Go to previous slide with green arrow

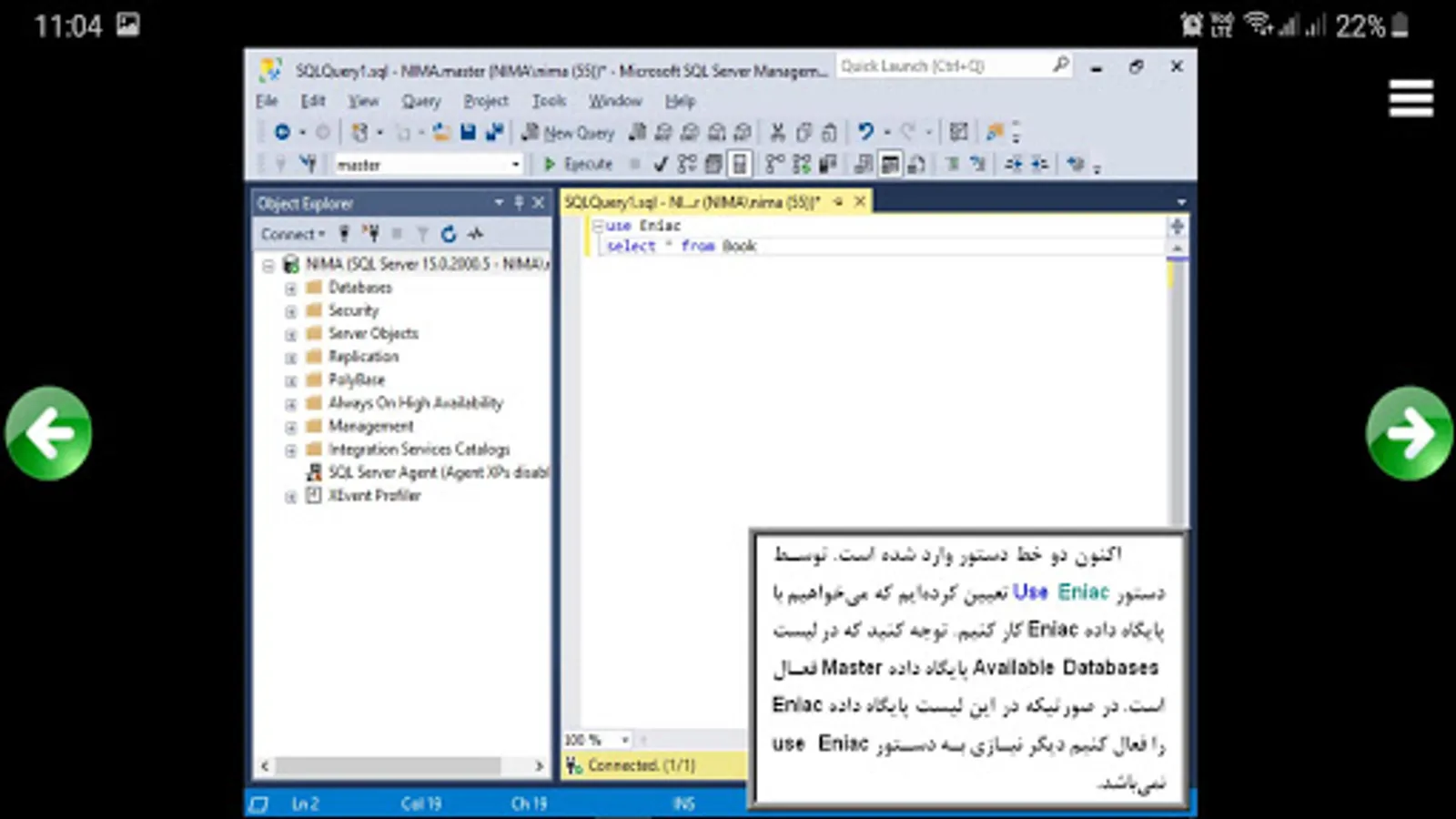coord(48,433)
